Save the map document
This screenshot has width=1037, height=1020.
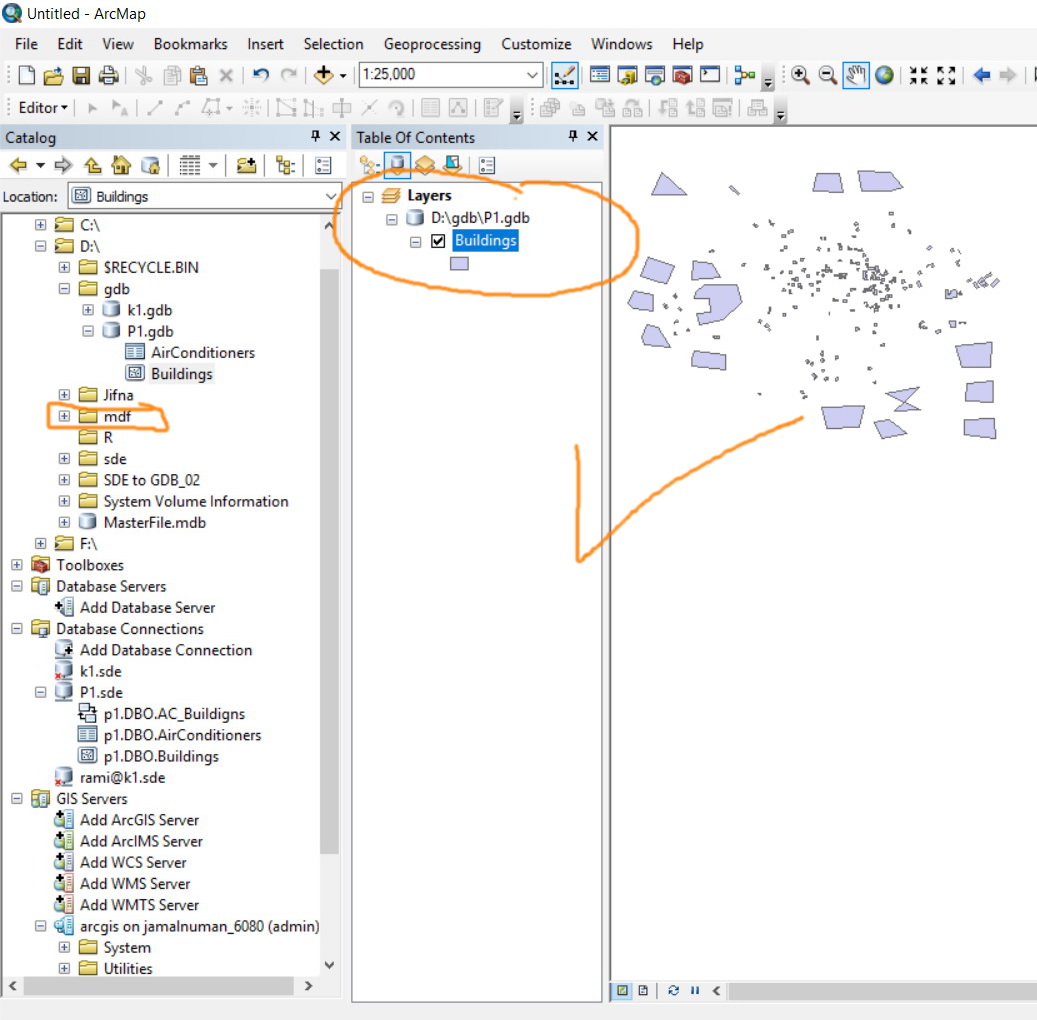pyautogui.click(x=81, y=75)
